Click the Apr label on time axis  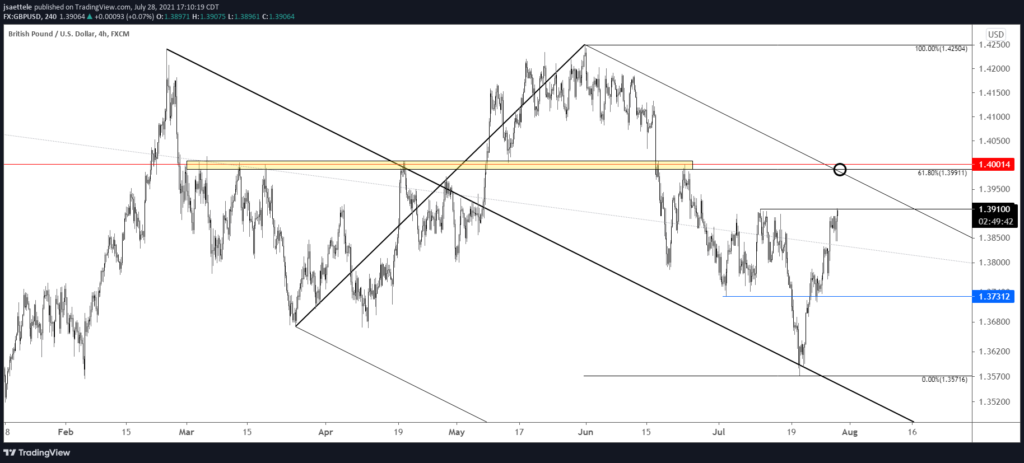pos(326,432)
